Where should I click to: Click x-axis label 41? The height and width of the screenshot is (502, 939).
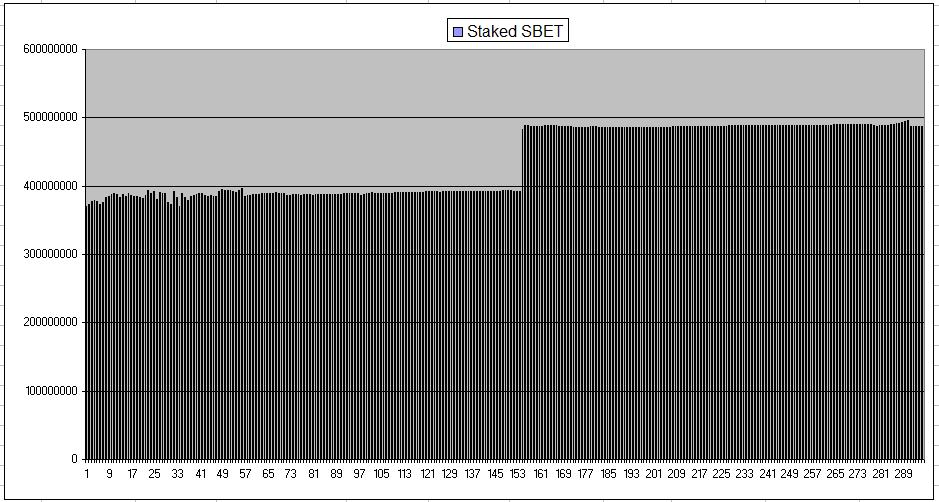tap(200, 474)
